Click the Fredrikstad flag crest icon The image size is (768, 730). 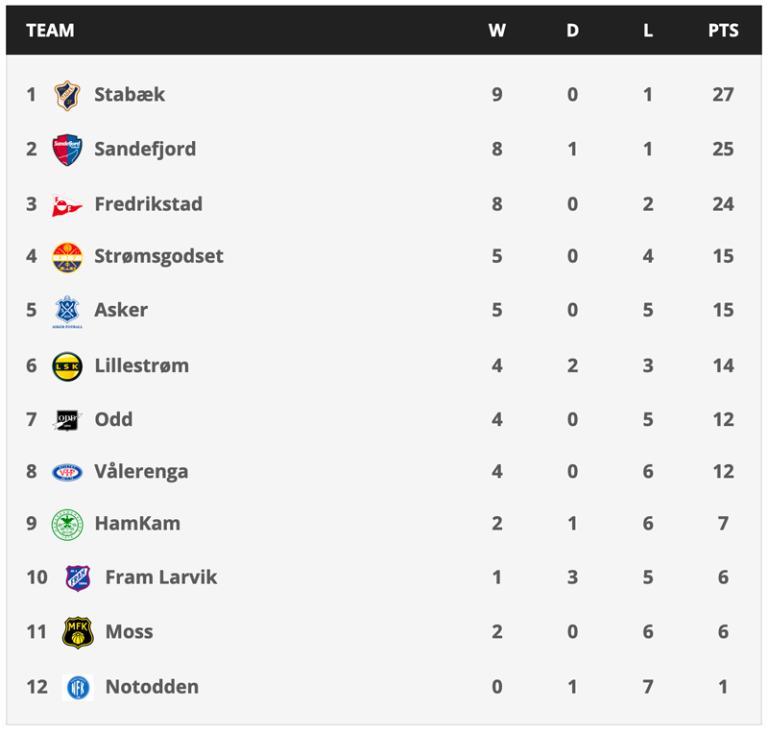67,205
